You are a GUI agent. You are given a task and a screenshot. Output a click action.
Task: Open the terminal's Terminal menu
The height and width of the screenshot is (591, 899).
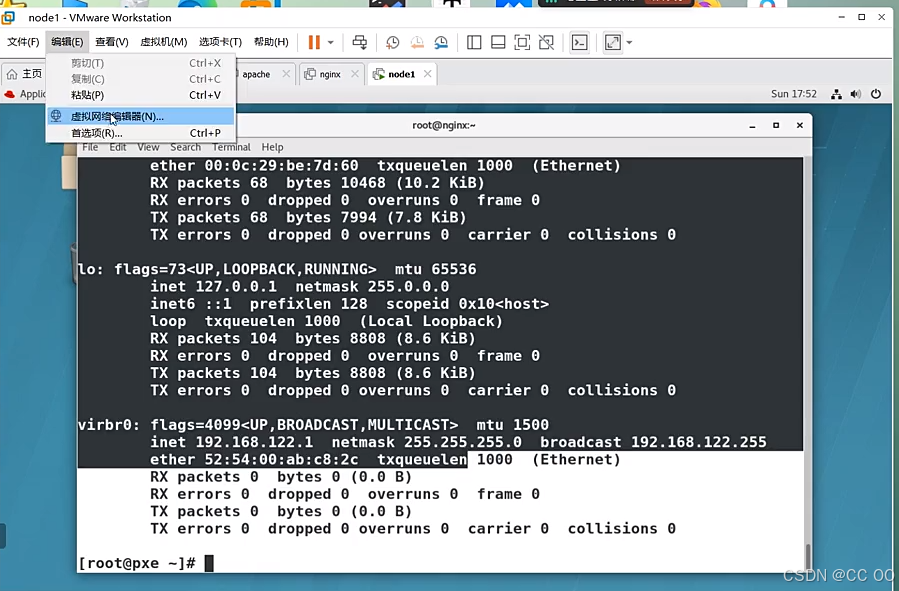(231, 147)
